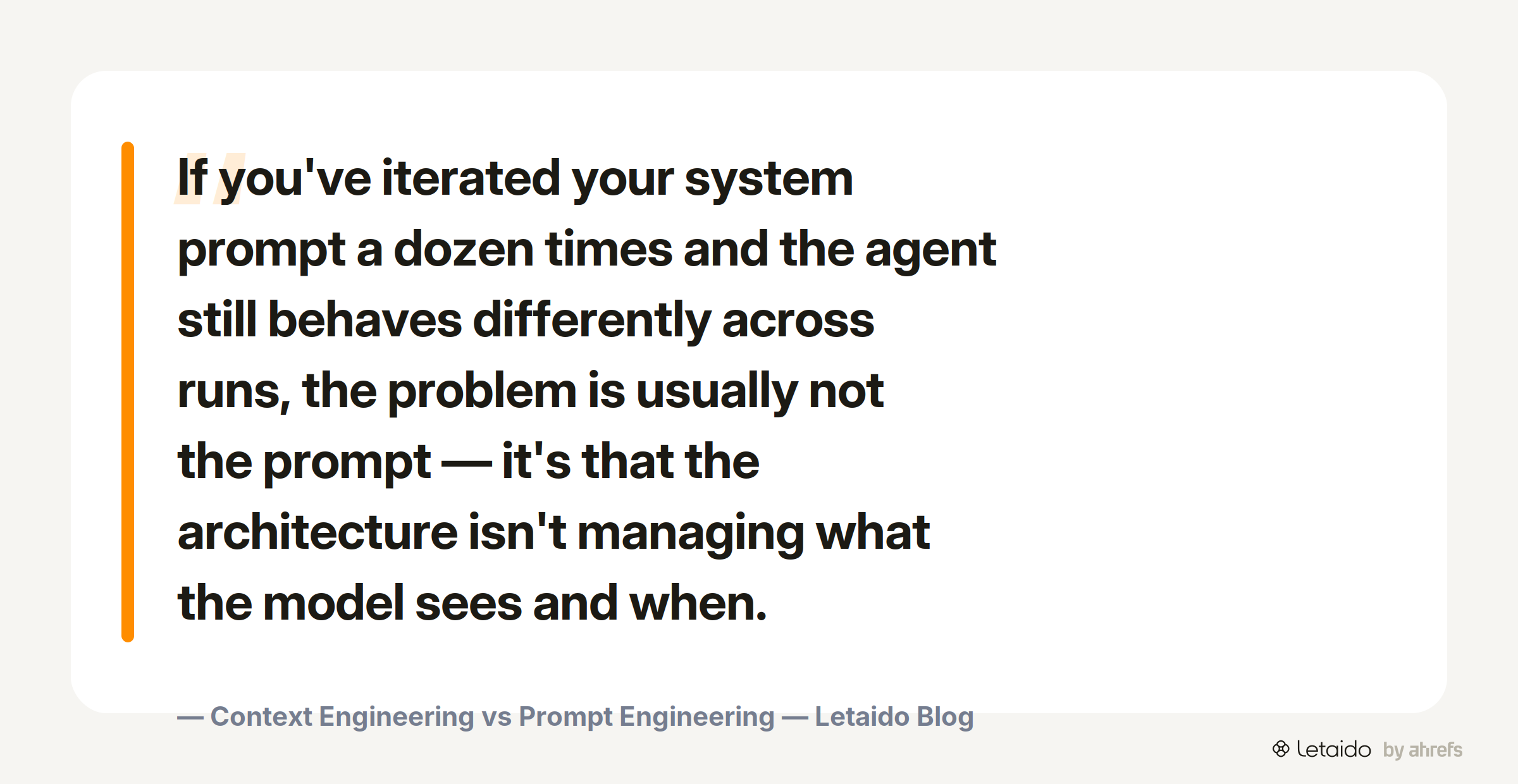Screen dimensions: 1518x784
Task: Click the line "architecture isn't managing what"
Action: point(554,534)
